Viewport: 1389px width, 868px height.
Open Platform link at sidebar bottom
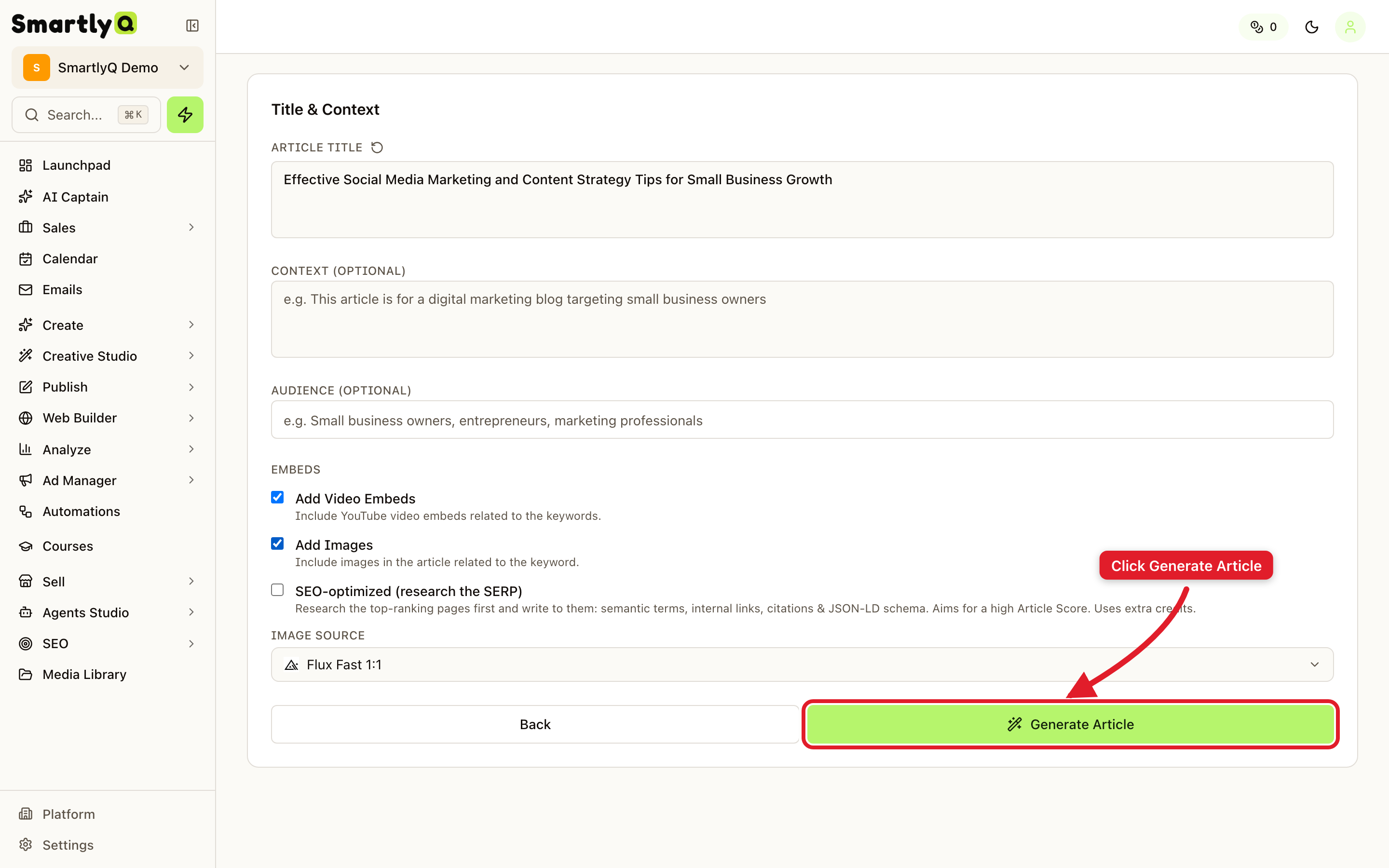108,814
